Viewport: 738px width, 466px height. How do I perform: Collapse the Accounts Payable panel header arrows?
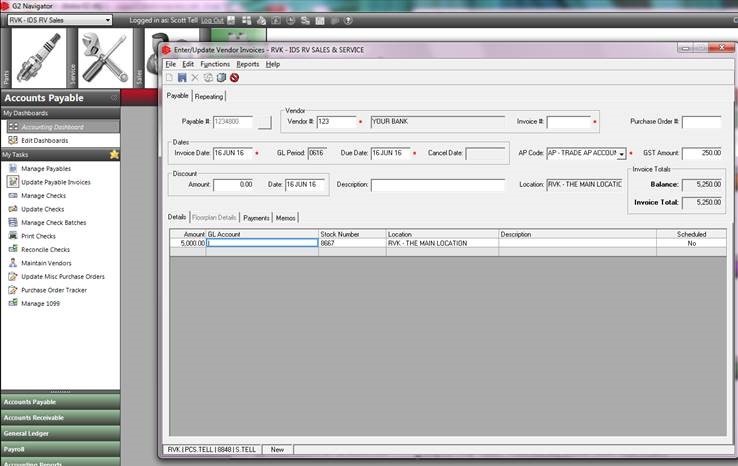(x=113, y=98)
